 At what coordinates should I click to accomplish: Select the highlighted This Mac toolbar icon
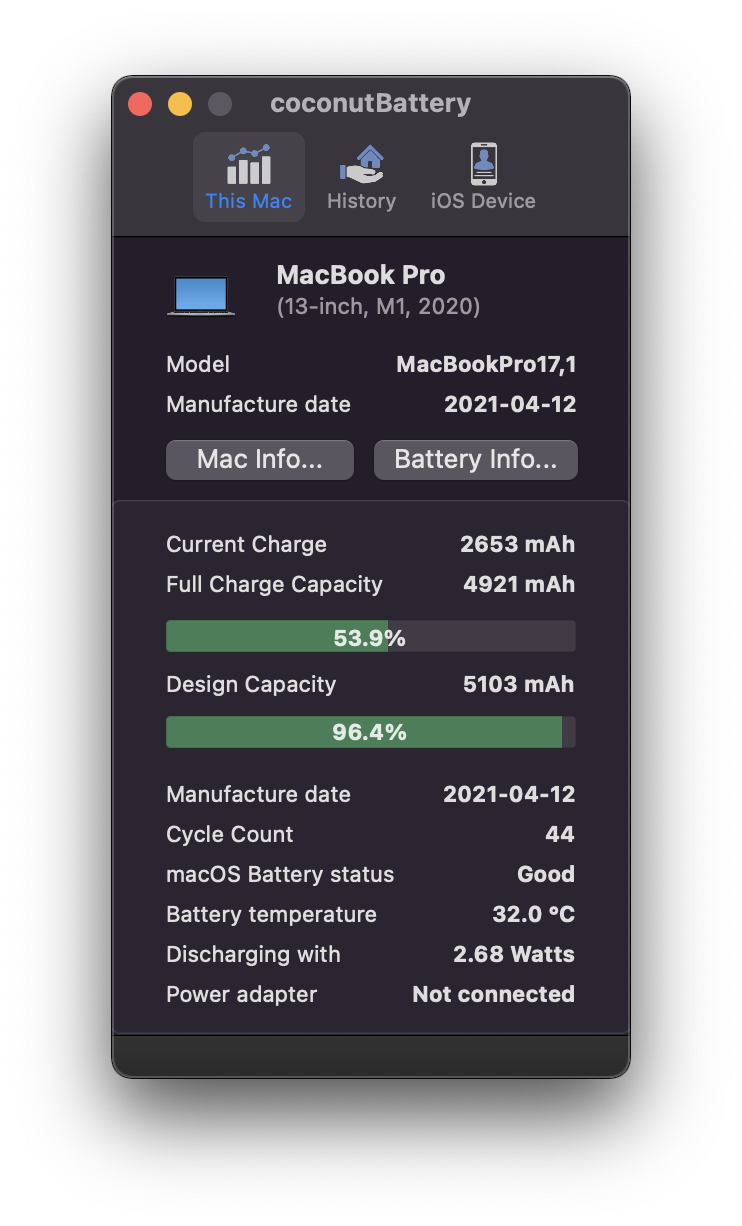[248, 165]
